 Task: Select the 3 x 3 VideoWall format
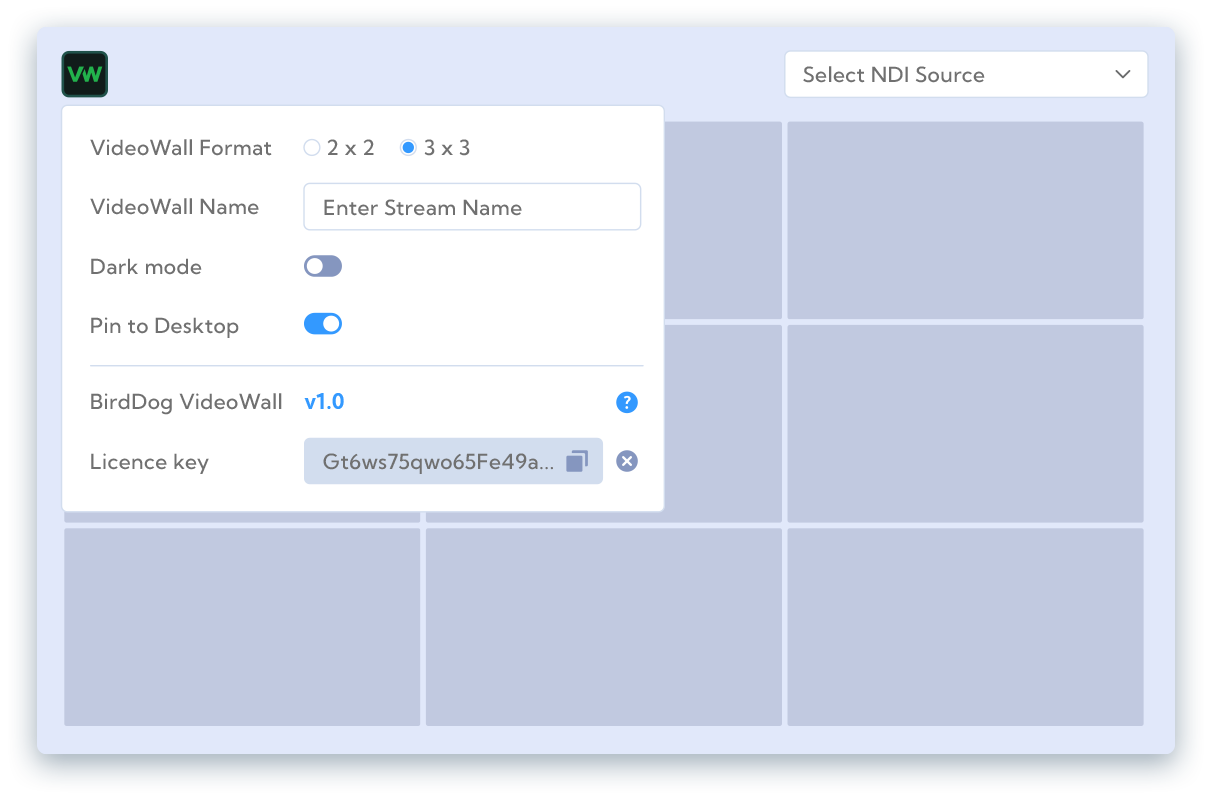pos(408,148)
